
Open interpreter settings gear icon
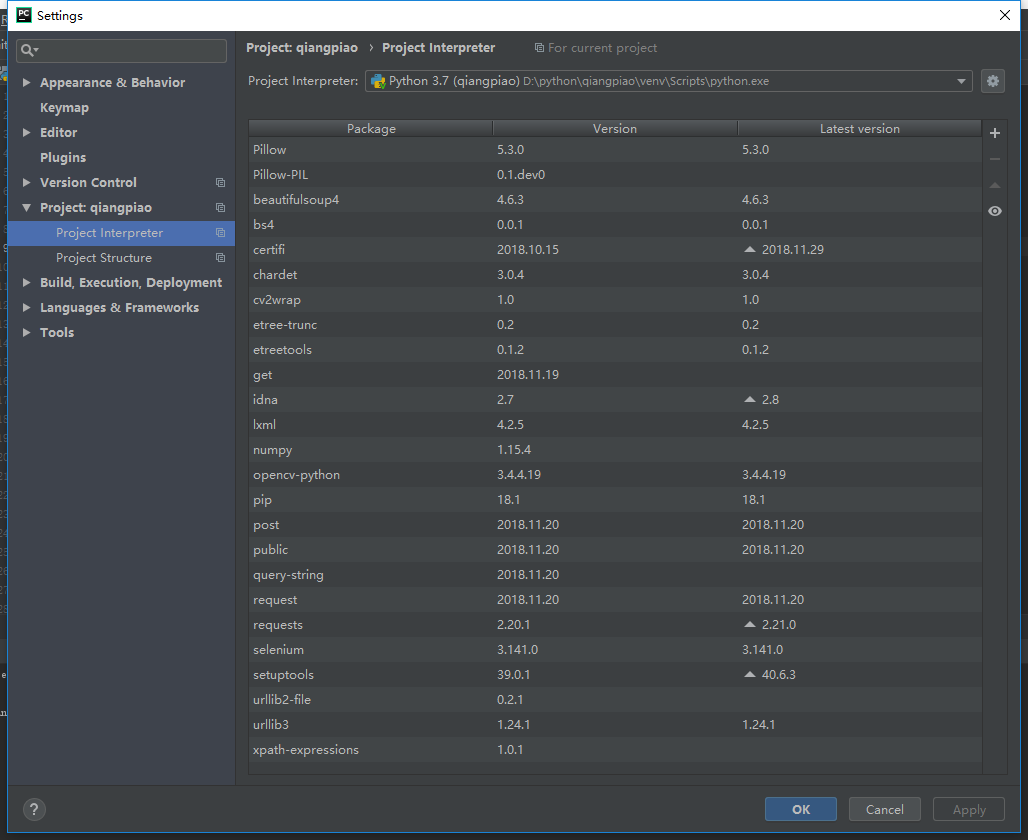pyautogui.click(x=992, y=81)
